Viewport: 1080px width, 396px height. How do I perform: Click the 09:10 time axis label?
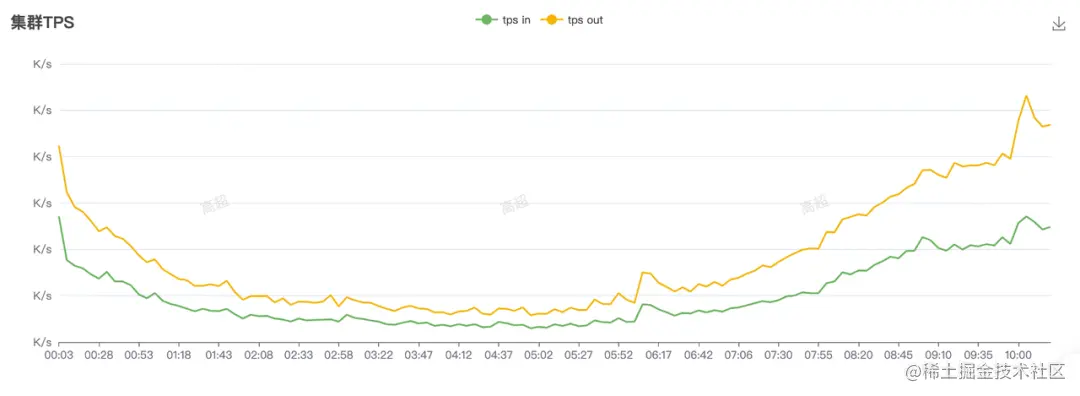[x=938, y=355]
